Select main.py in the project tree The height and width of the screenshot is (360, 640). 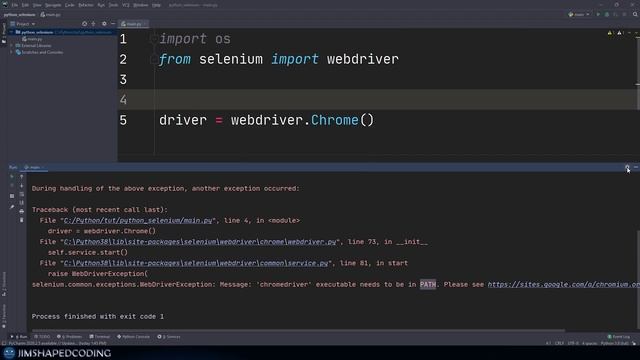(x=33, y=39)
